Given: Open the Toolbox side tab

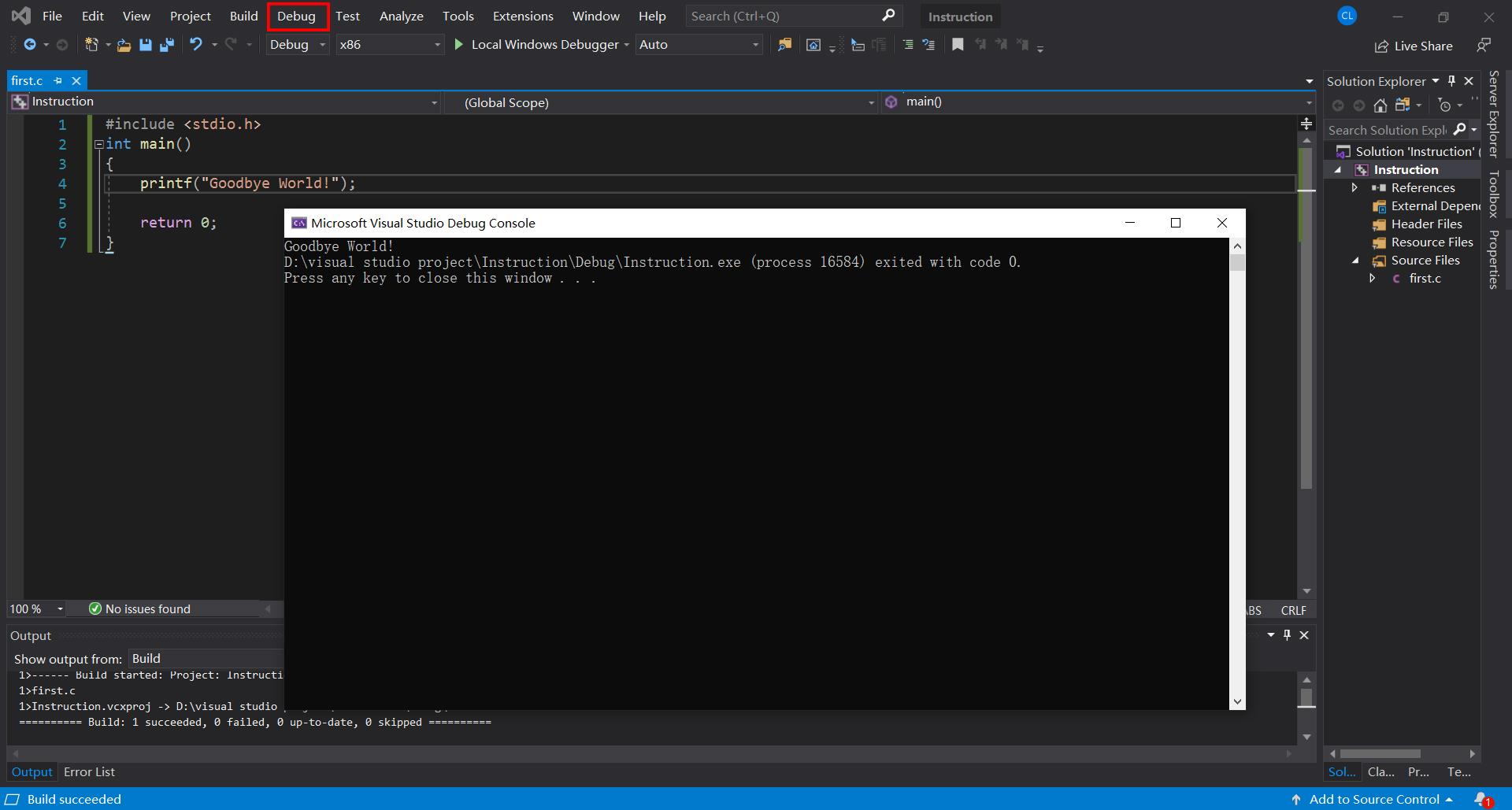Looking at the screenshot, I should point(1493,194).
